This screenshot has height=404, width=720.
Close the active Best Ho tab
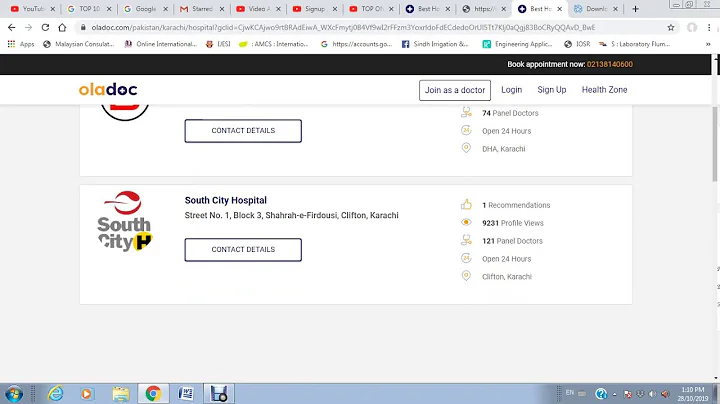(x=560, y=9)
